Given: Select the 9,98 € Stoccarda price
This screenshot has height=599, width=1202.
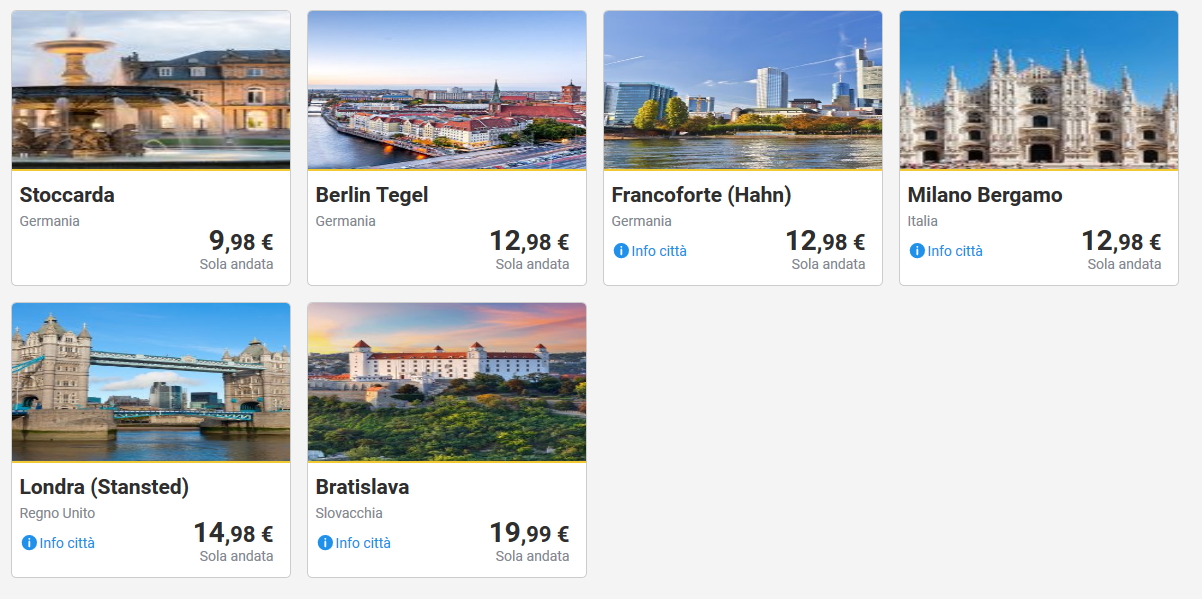Looking at the screenshot, I should coord(240,241).
